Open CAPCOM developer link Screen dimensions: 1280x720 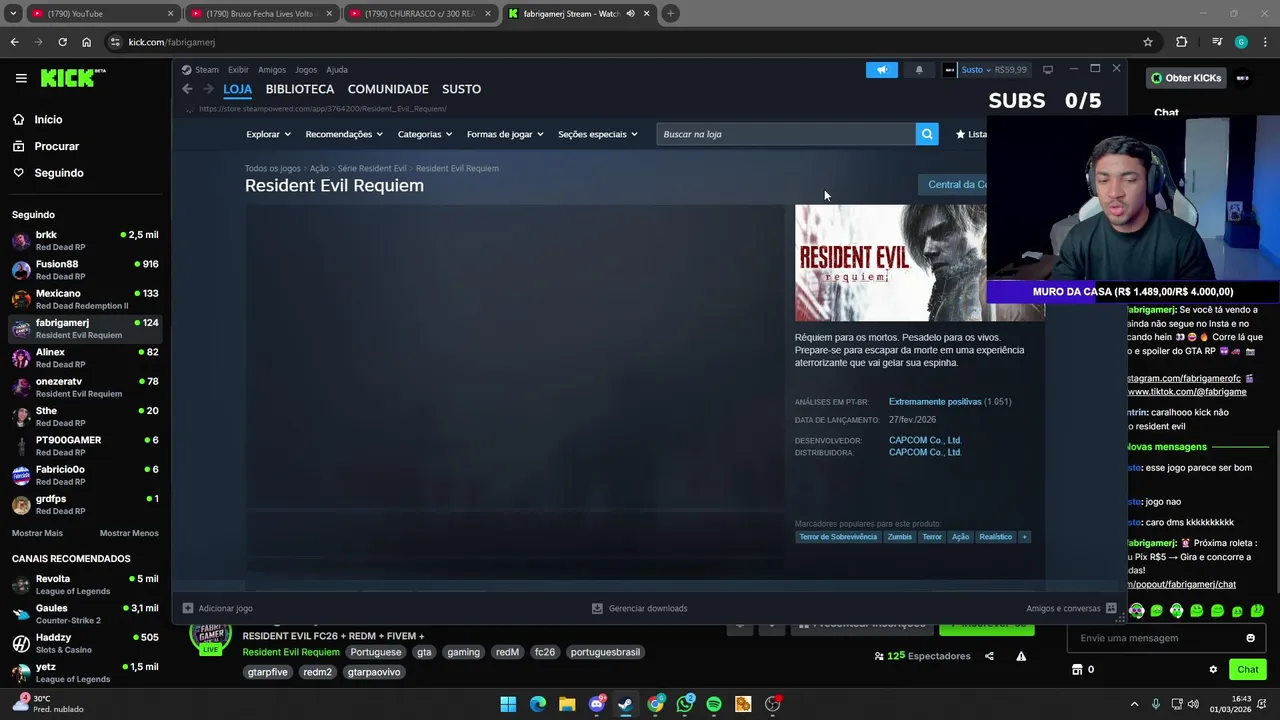click(925, 440)
